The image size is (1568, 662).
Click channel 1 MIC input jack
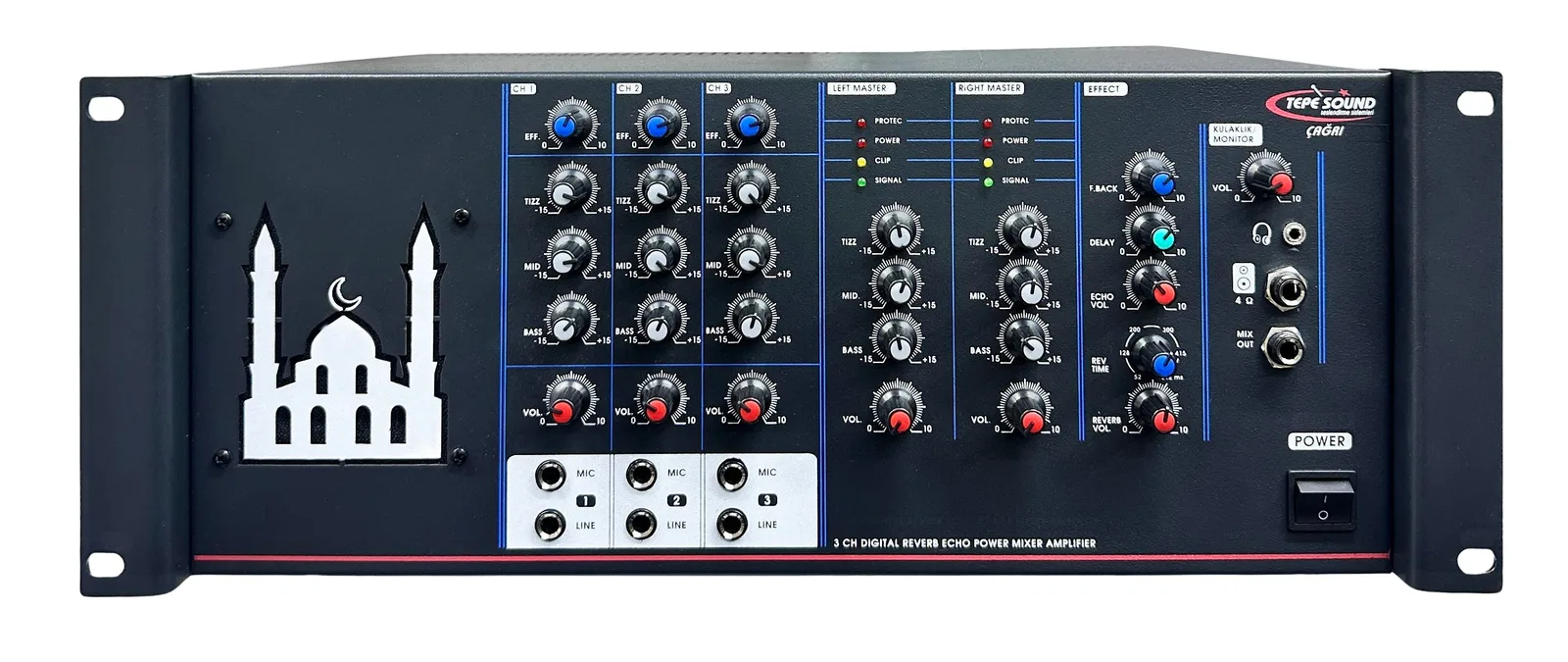point(552,476)
